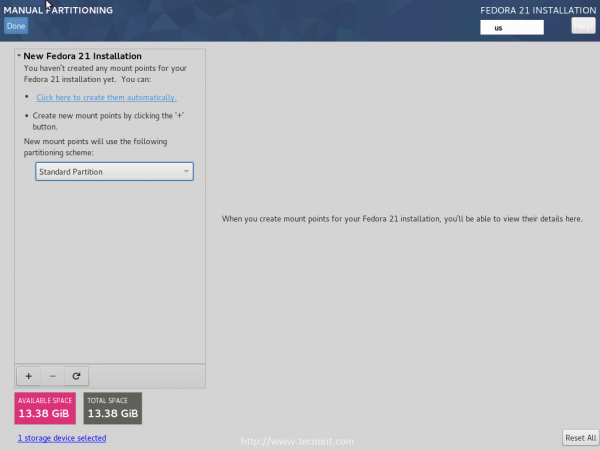
Task: Click the MANUAL PARTITIONING heading
Action: click(58, 10)
